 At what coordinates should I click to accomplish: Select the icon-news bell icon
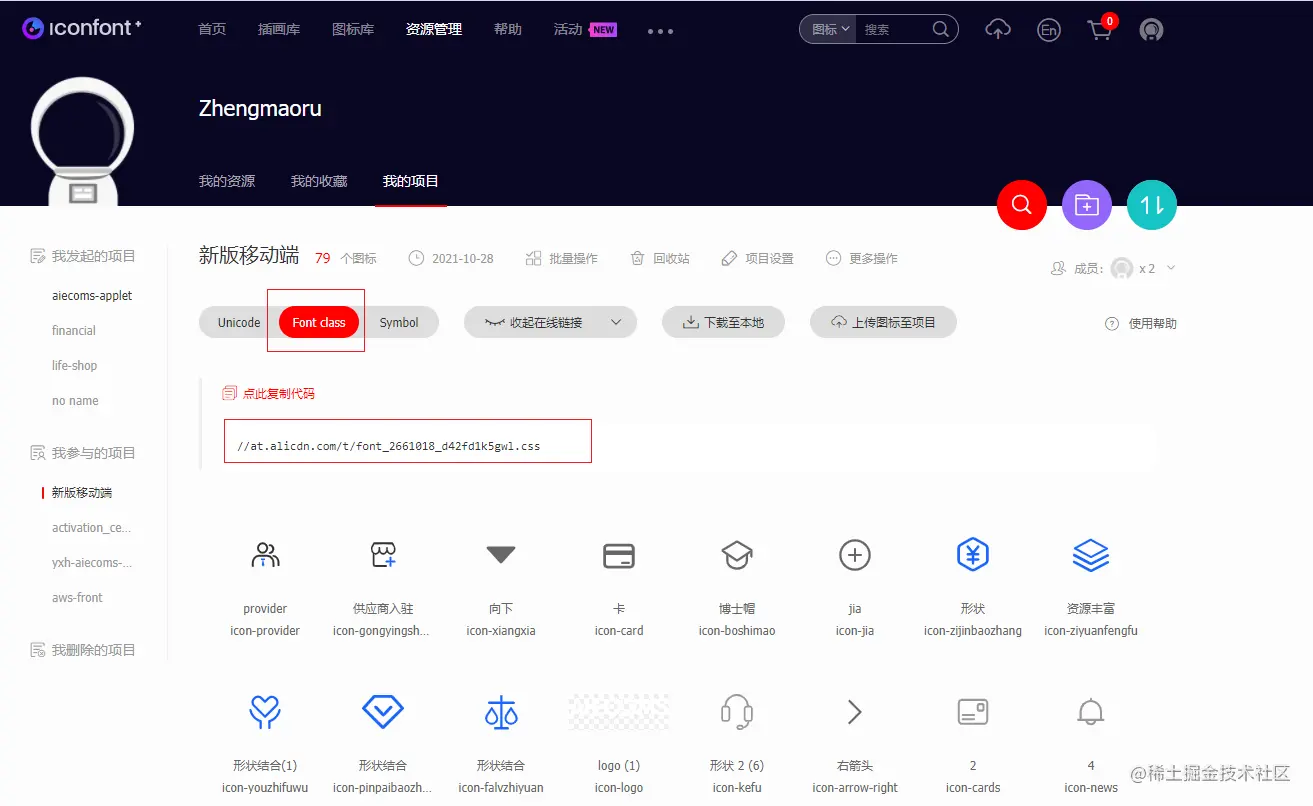(x=1091, y=712)
